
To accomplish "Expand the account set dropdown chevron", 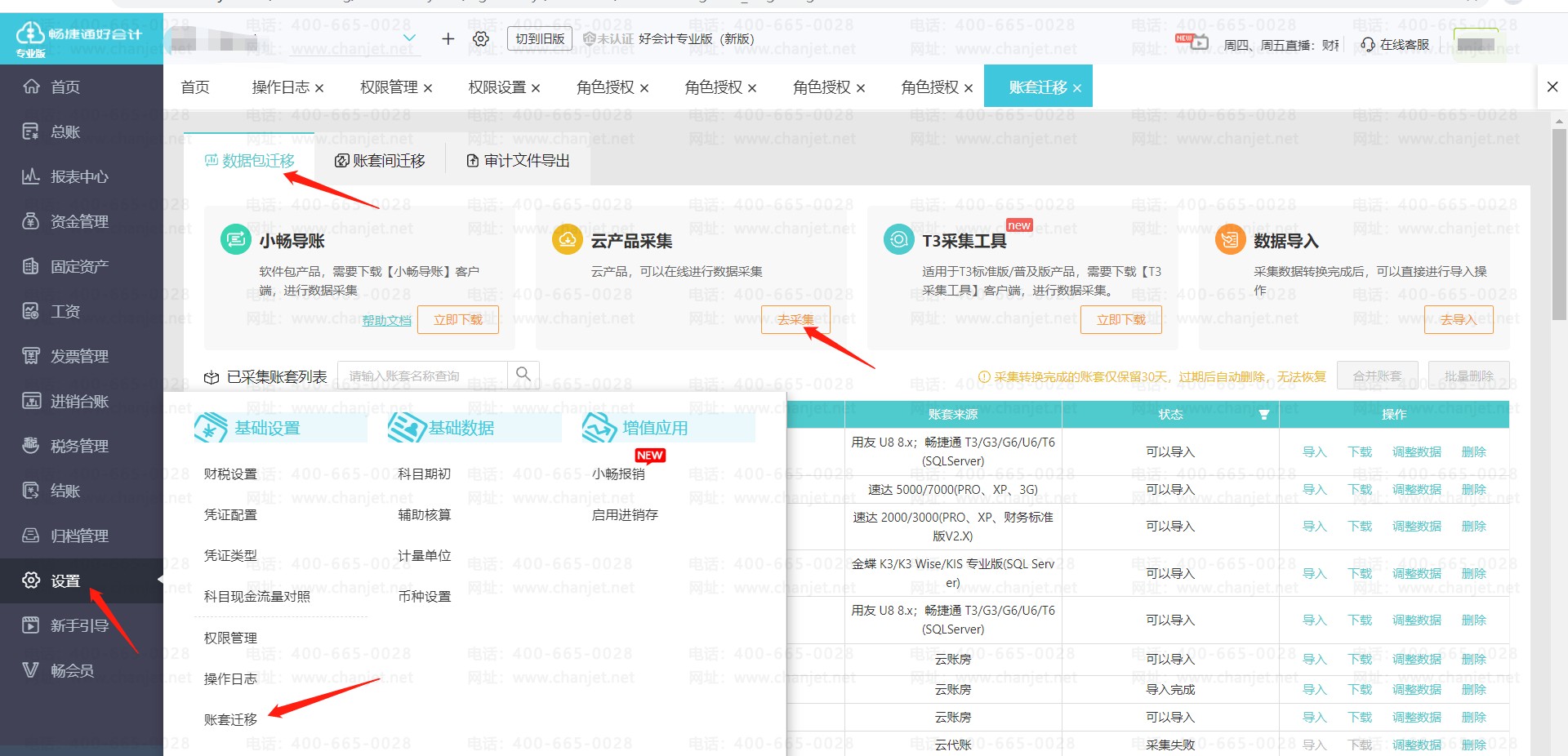I will [409, 38].
